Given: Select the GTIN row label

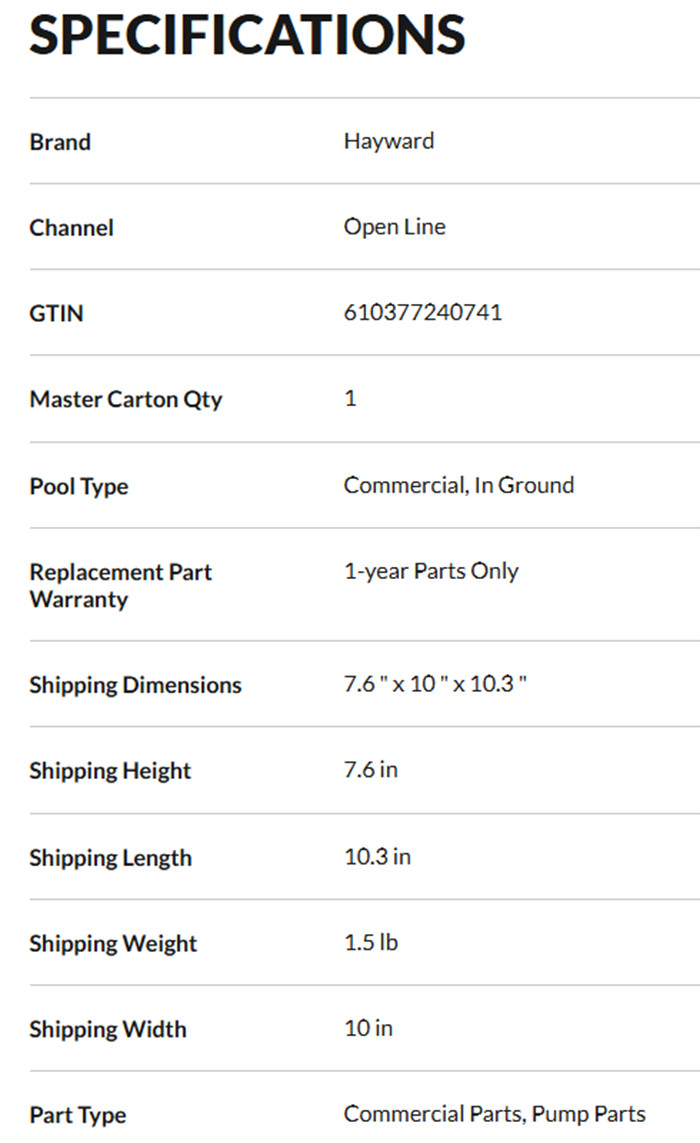Looking at the screenshot, I should click(x=57, y=314).
